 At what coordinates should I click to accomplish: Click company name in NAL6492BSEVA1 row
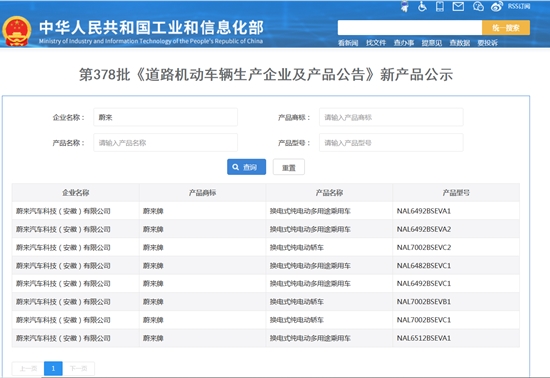(x=63, y=211)
